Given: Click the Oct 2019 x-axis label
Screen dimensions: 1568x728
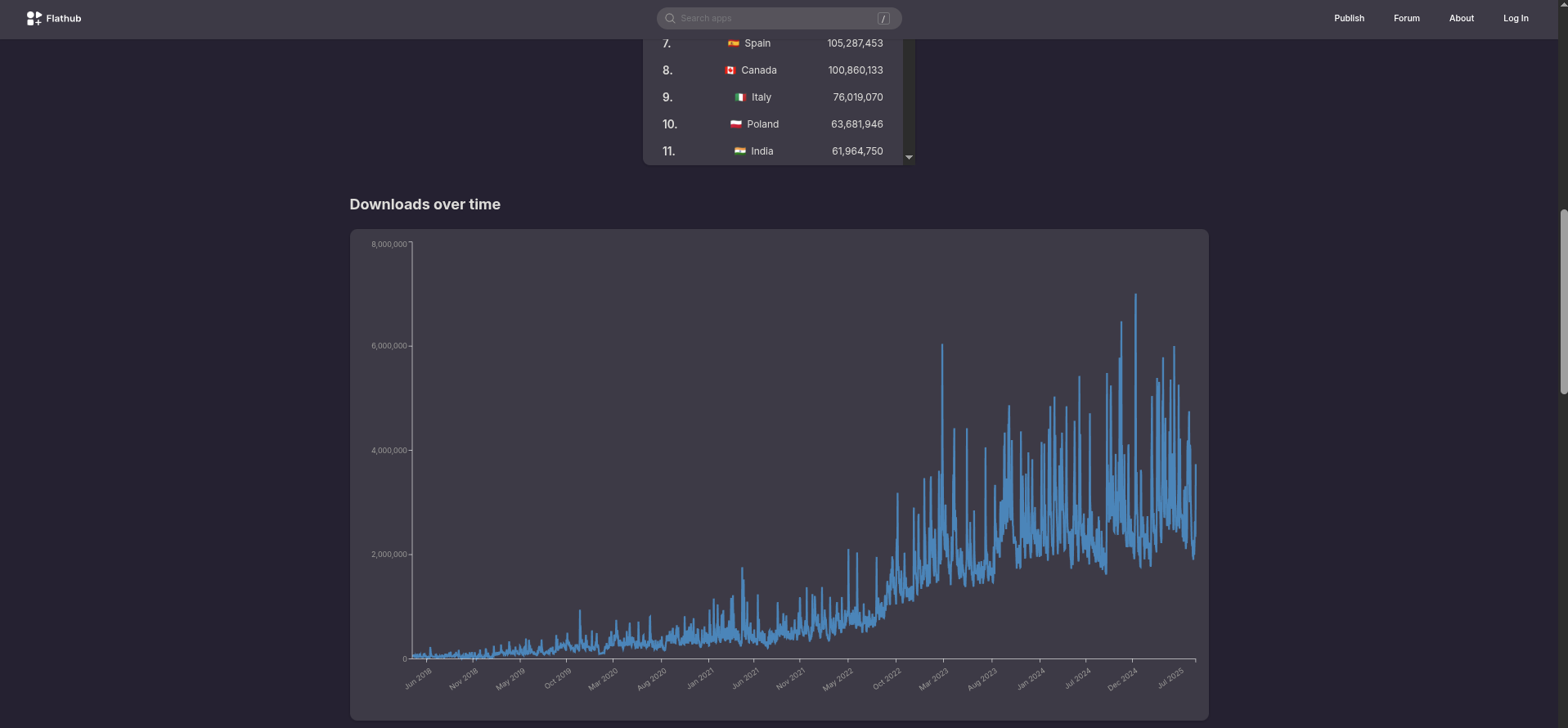Looking at the screenshot, I should click(558, 679).
